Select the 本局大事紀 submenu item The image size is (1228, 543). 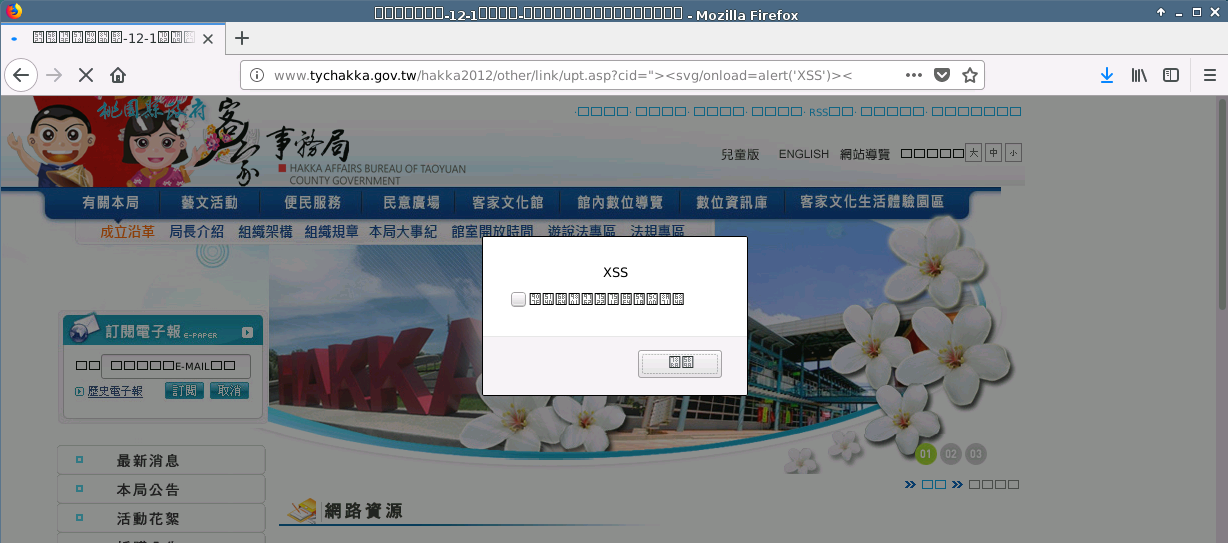tap(403, 232)
